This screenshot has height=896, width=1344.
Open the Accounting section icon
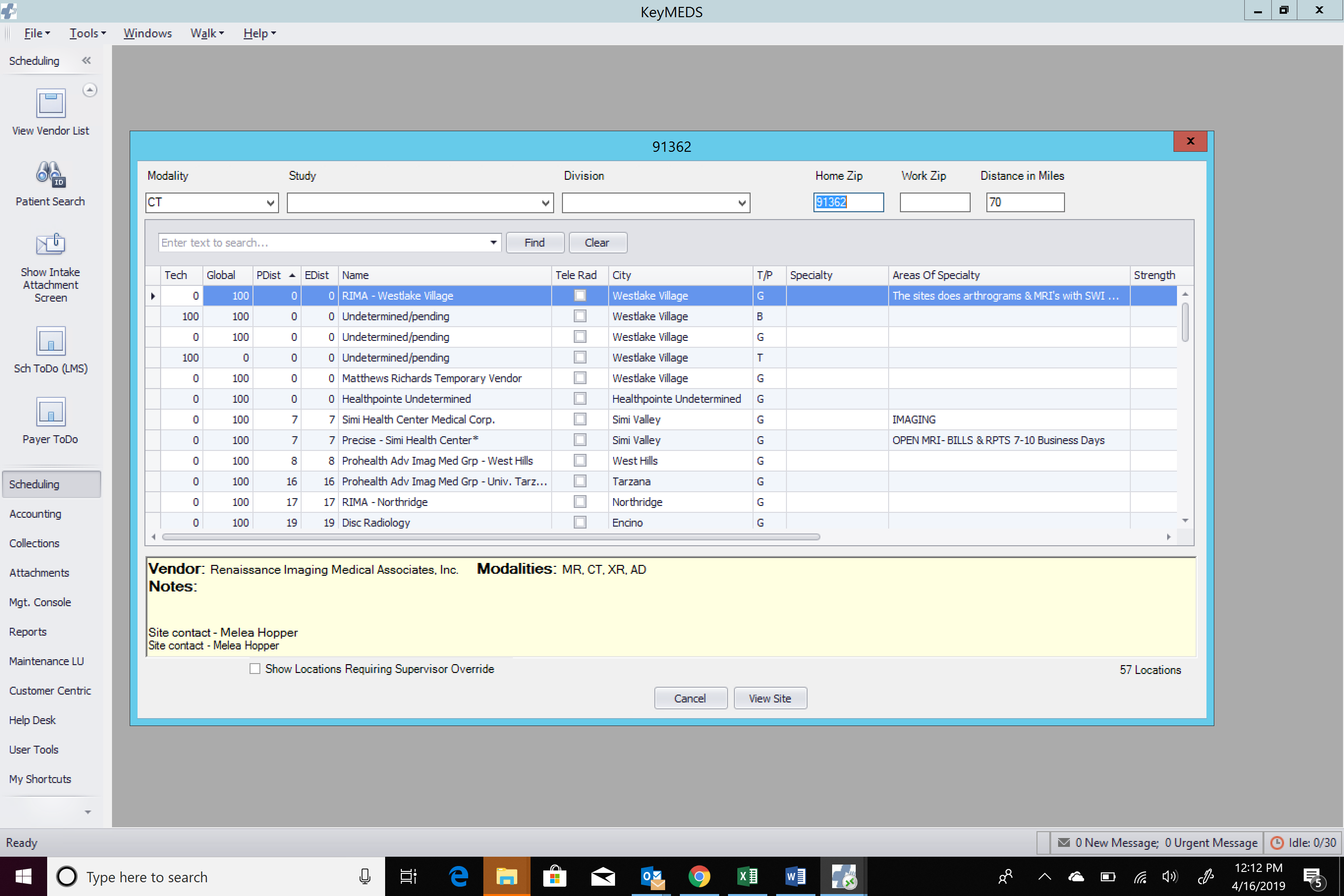[36, 513]
